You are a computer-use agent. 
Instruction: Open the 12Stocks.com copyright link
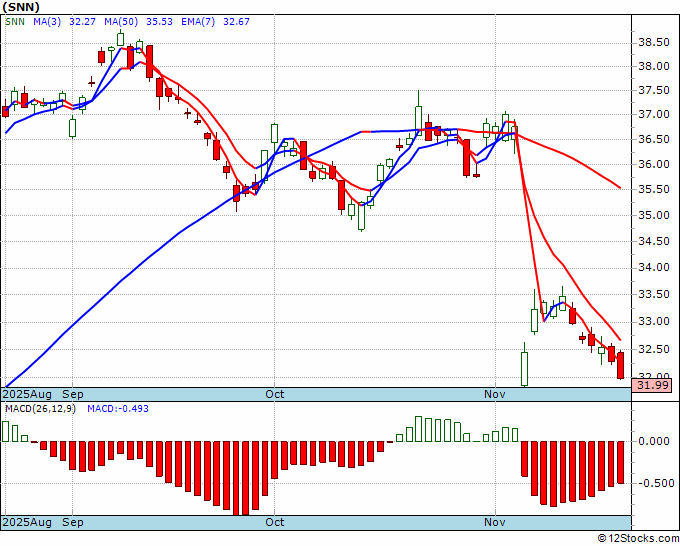point(638,538)
